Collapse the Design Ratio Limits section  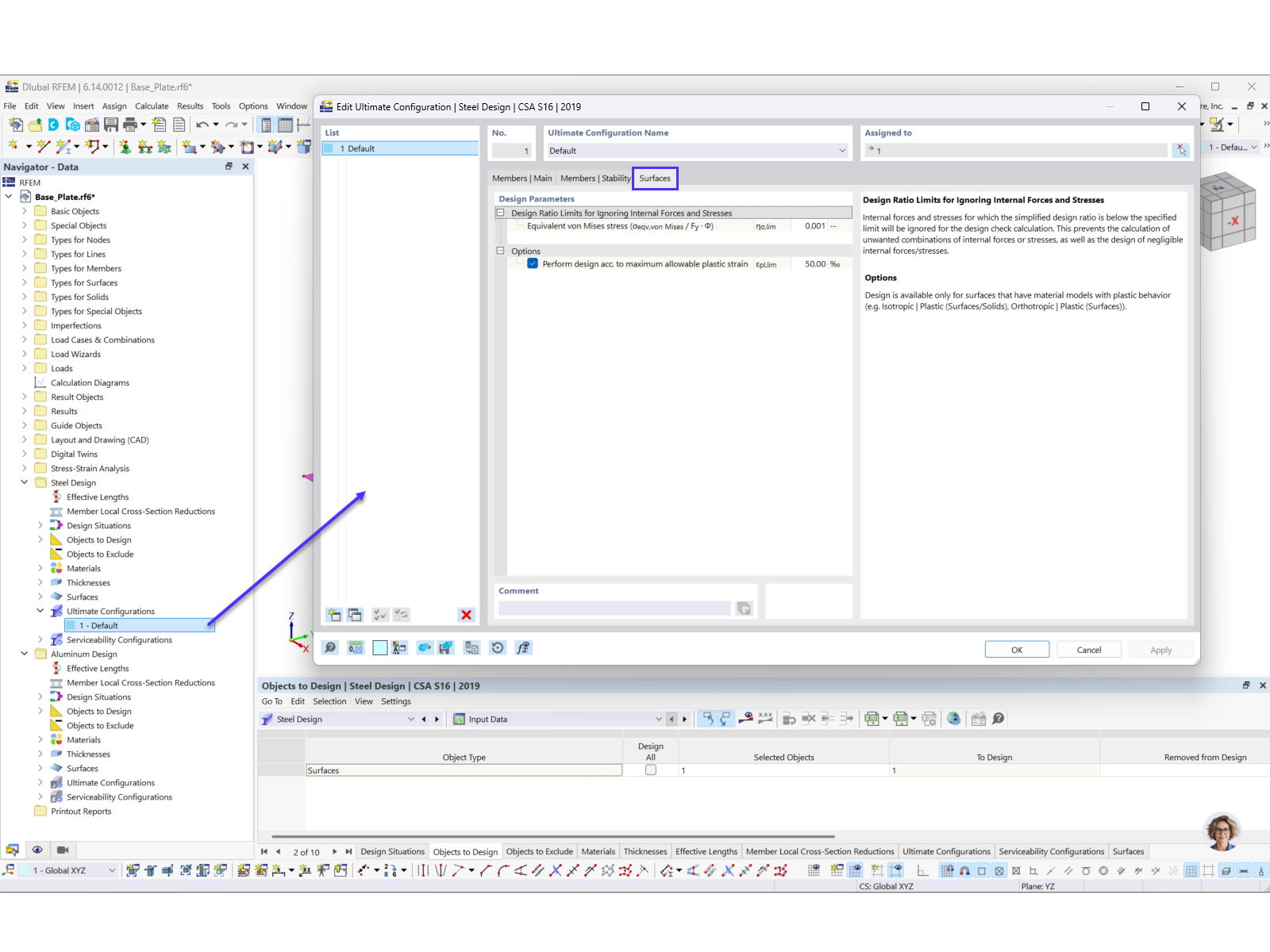pos(501,213)
